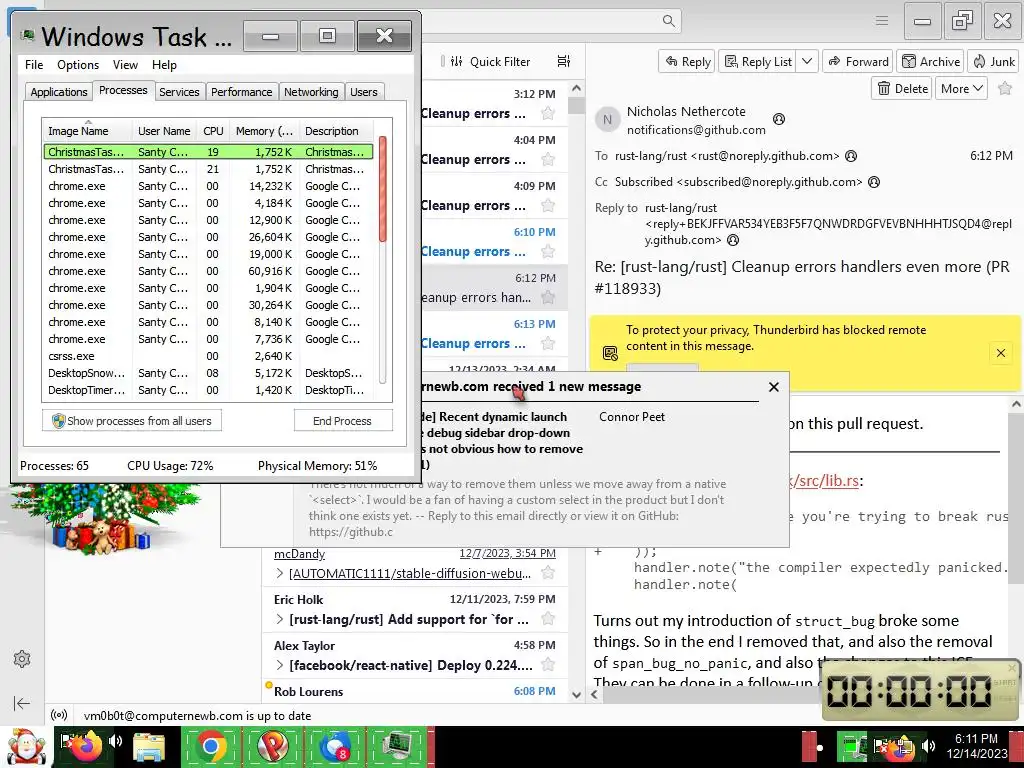
Task: Open File menu in Task Manager
Action: pyautogui.click(x=34, y=65)
